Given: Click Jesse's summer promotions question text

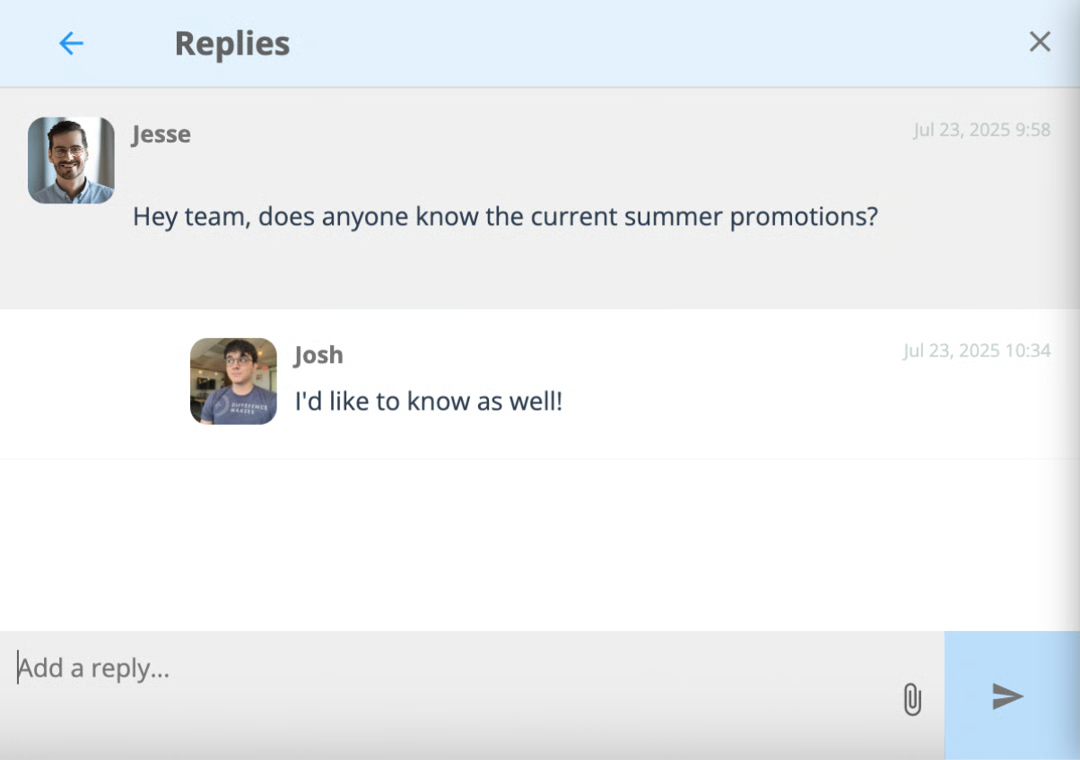Looking at the screenshot, I should 505,216.
